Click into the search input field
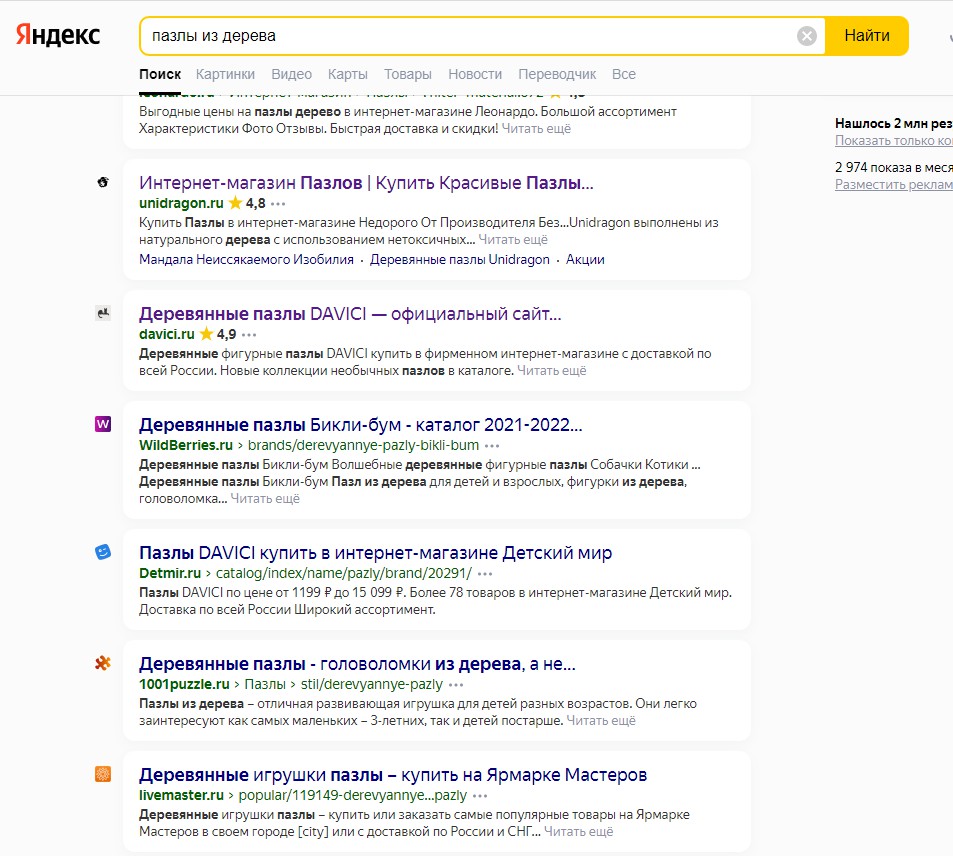 point(468,36)
